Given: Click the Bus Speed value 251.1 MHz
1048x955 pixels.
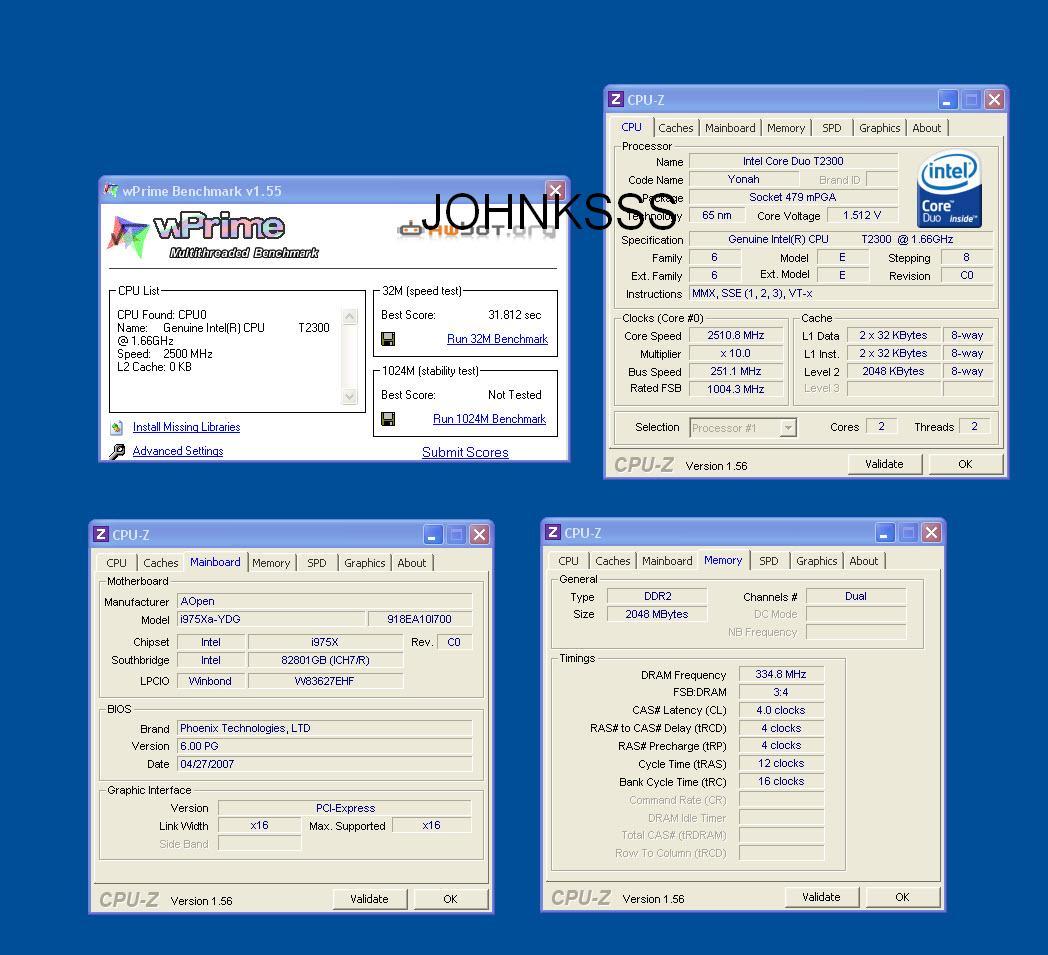Looking at the screenshot, I should (736, 371).
